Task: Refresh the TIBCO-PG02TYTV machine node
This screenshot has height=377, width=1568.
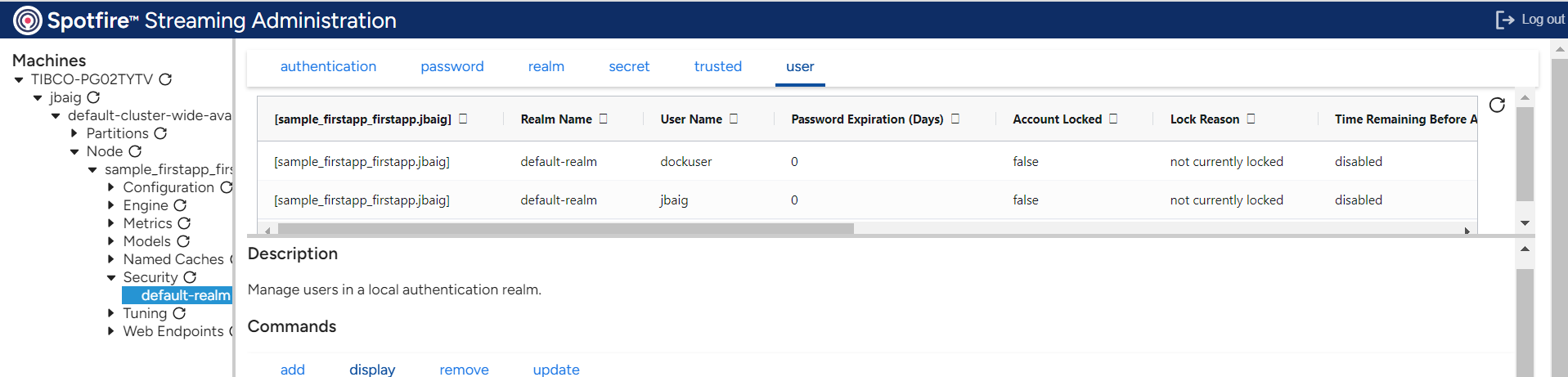Action: click(165, 79)
